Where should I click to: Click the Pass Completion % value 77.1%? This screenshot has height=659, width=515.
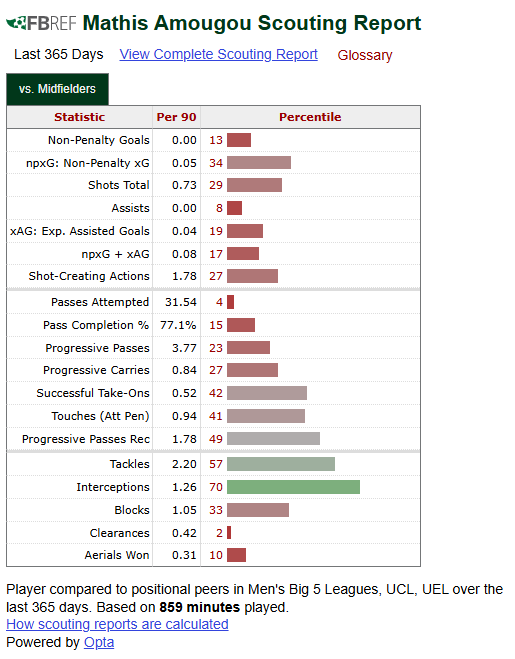(x=178, y=325)
